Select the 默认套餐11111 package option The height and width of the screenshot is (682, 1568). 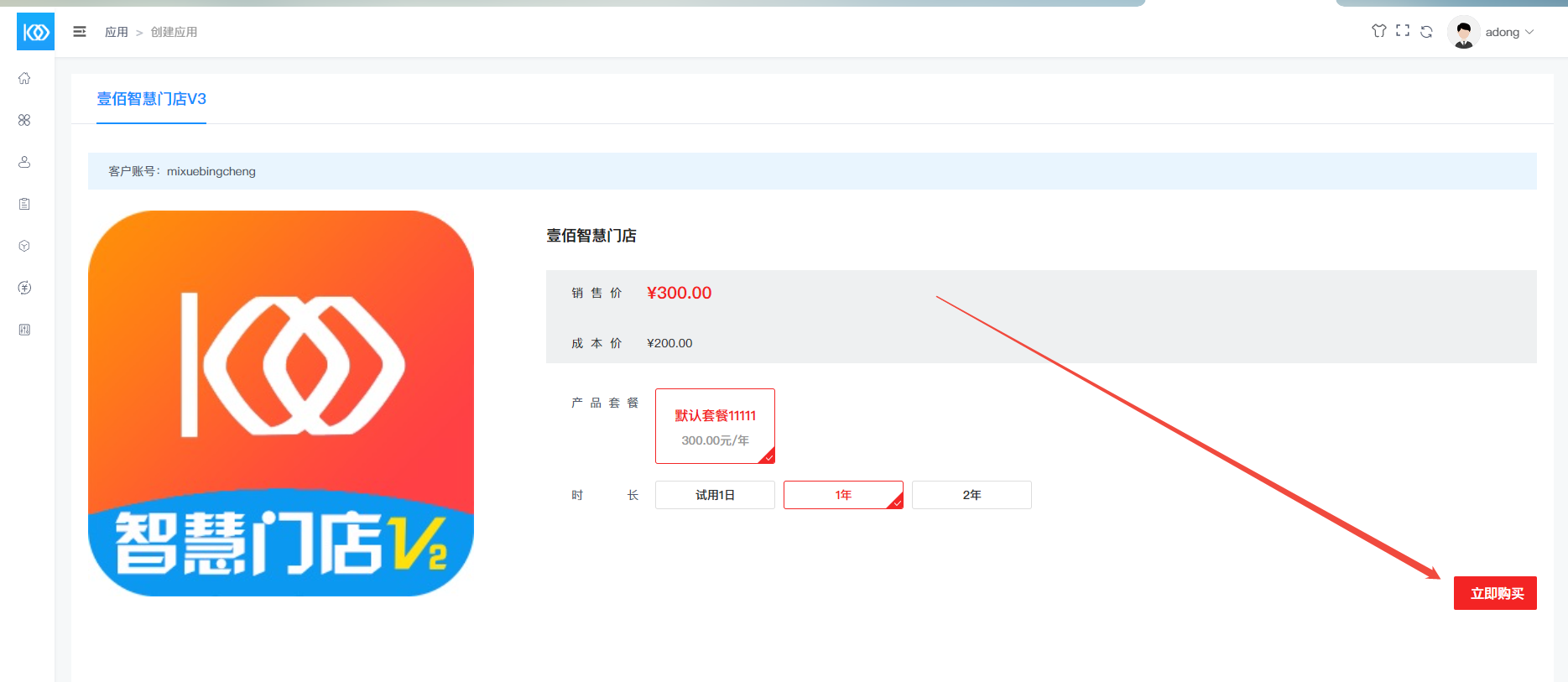point(715,426)
